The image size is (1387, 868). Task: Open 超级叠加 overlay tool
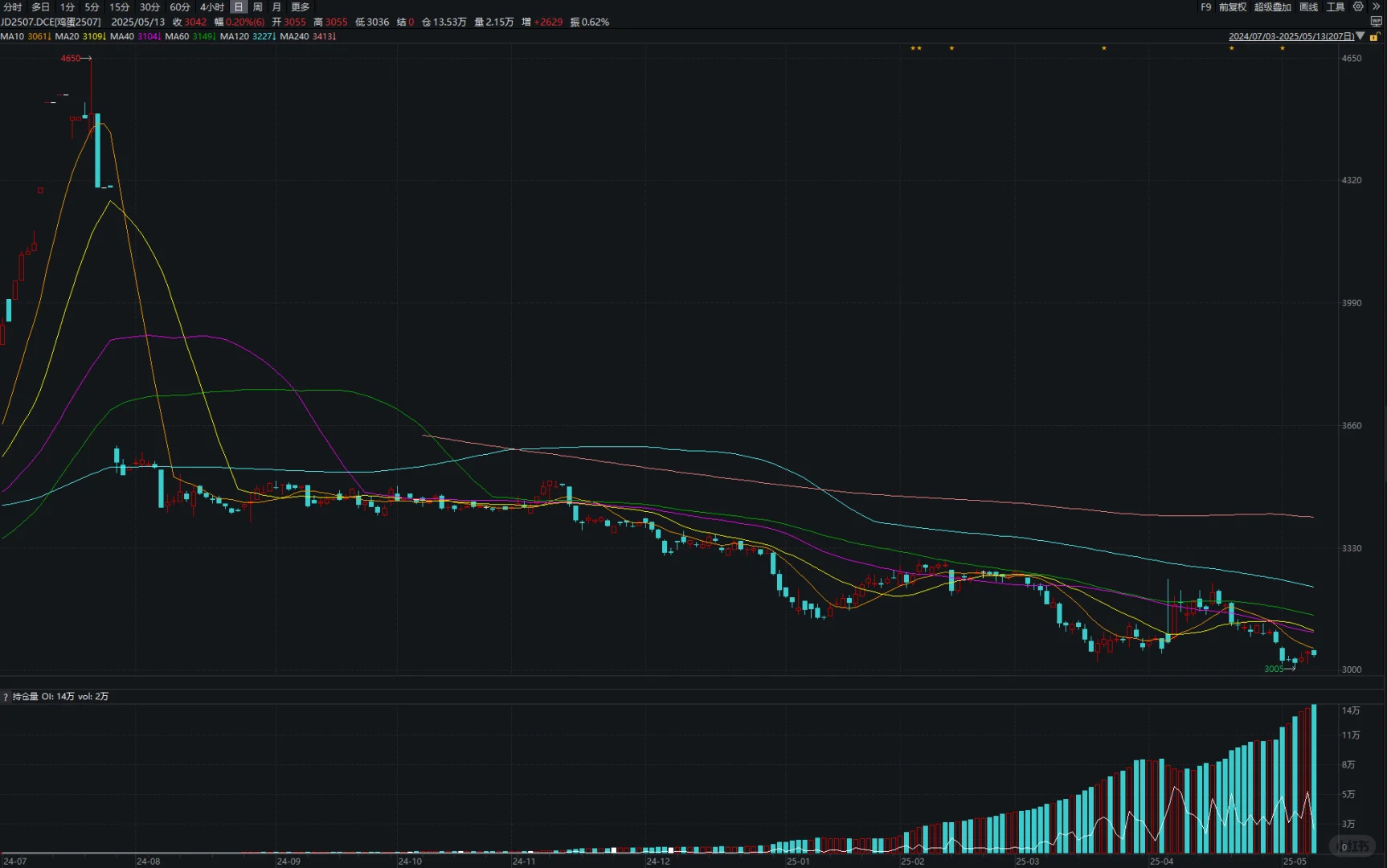click(x=1273, y=6)
